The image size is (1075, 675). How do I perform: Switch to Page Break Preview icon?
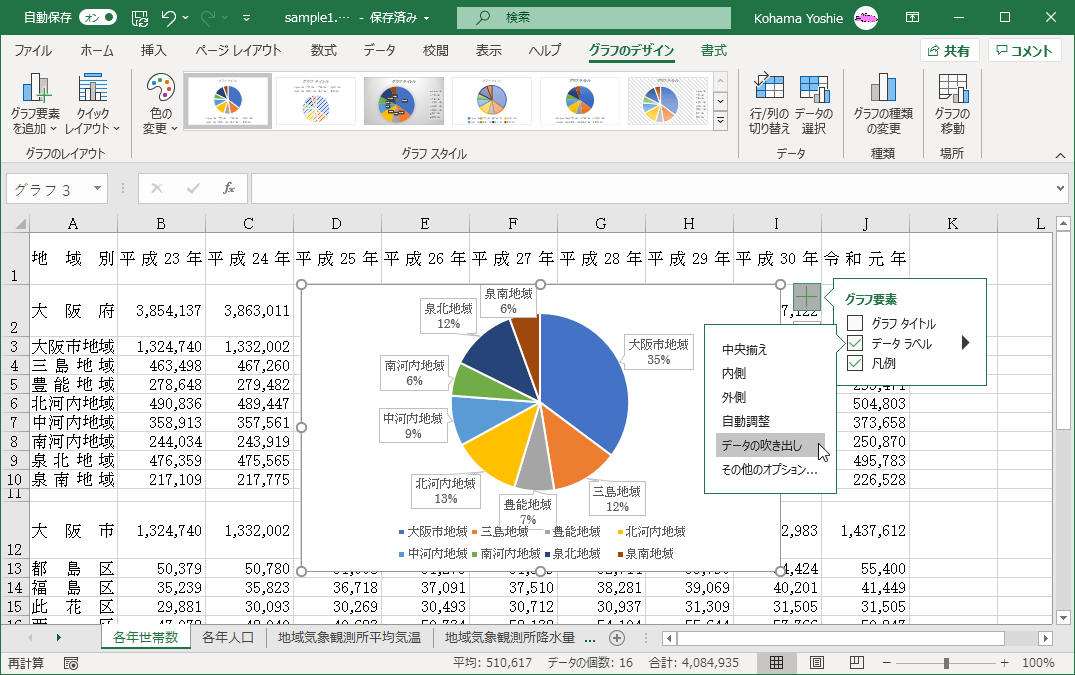tap(856, 663)
